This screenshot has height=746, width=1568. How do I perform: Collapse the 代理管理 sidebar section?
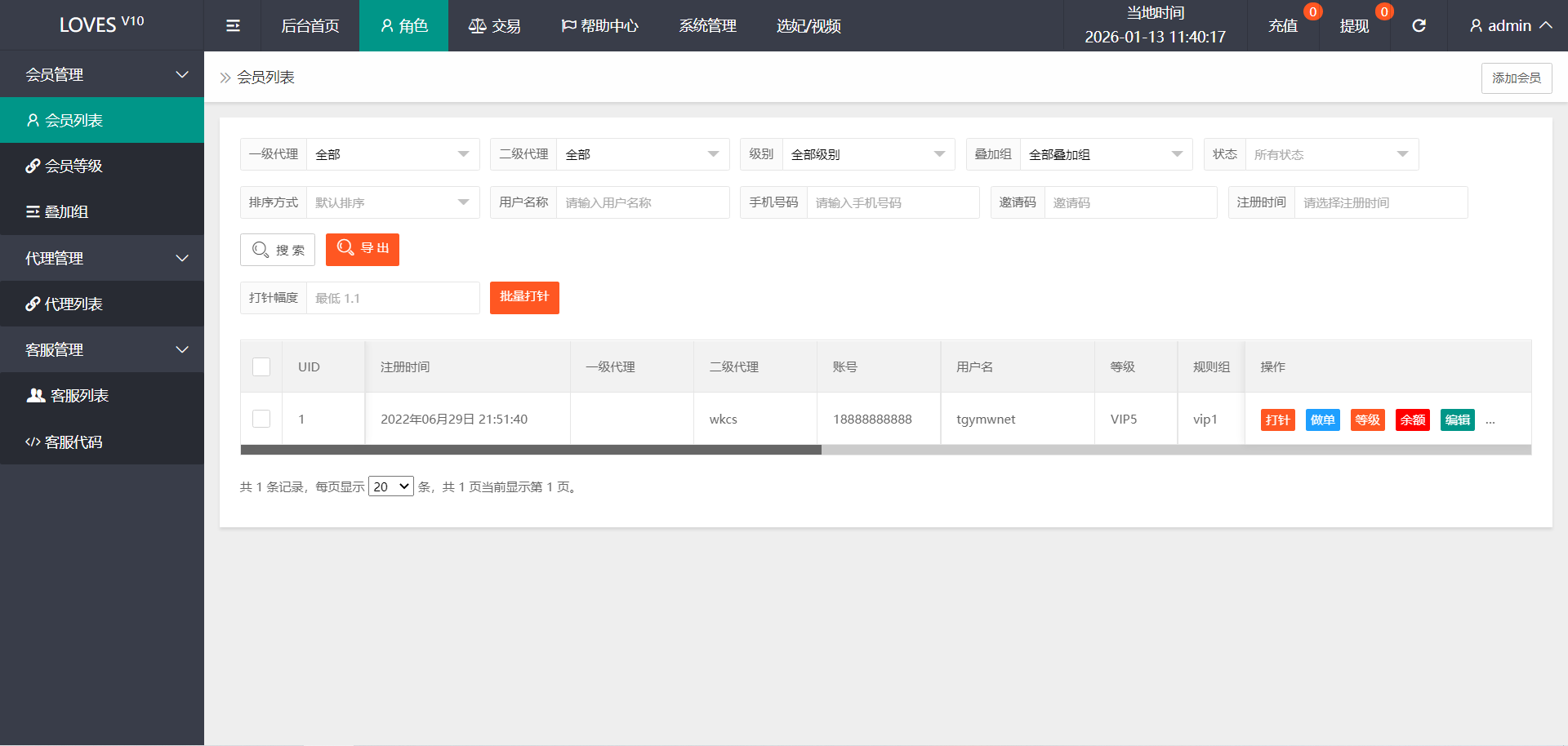coord(102,258)
